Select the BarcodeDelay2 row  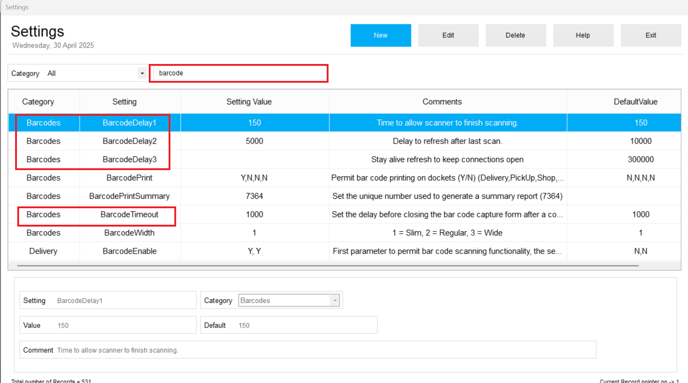coord(344,141)
